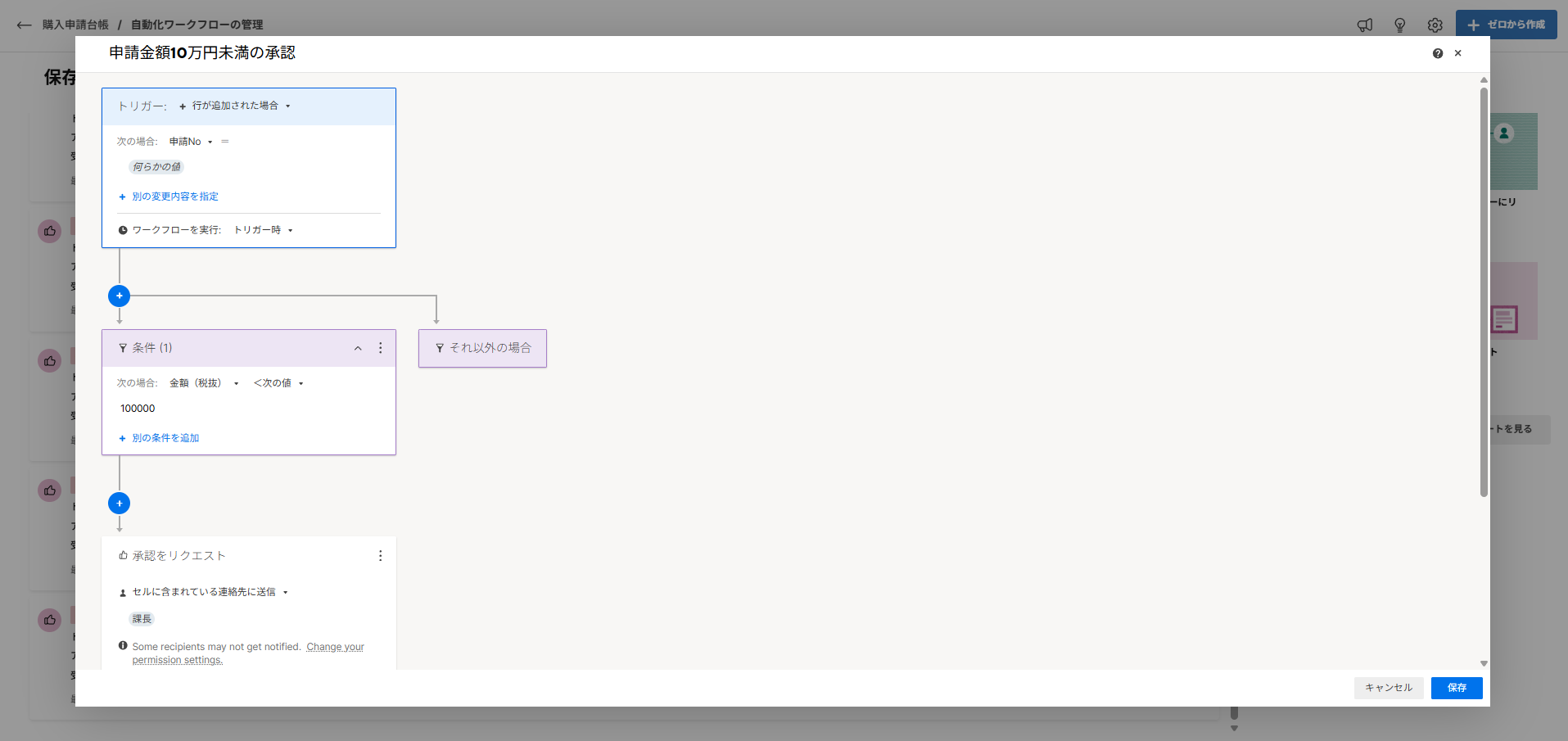Click the clock icon beside ワークフローを実行
Screen dimensions: 1568x741
(x=123, y=230)
